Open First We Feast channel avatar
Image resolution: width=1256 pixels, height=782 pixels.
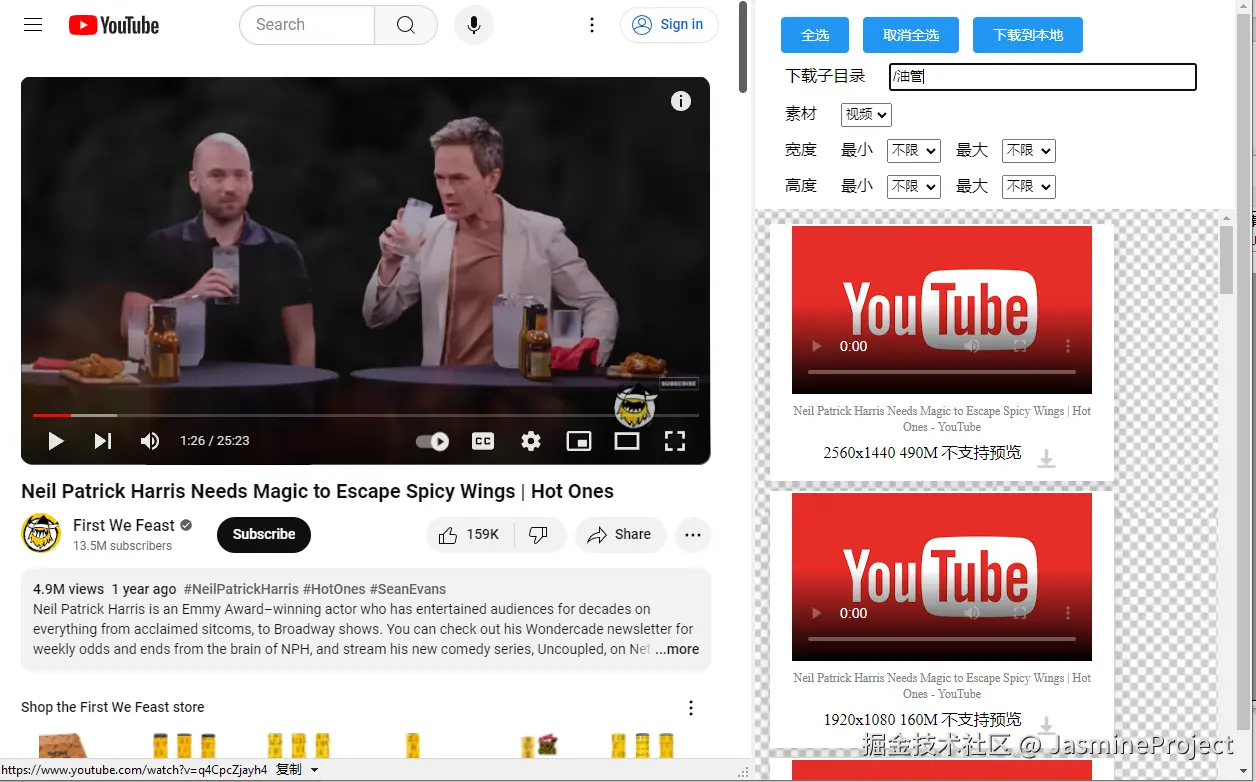41,534
